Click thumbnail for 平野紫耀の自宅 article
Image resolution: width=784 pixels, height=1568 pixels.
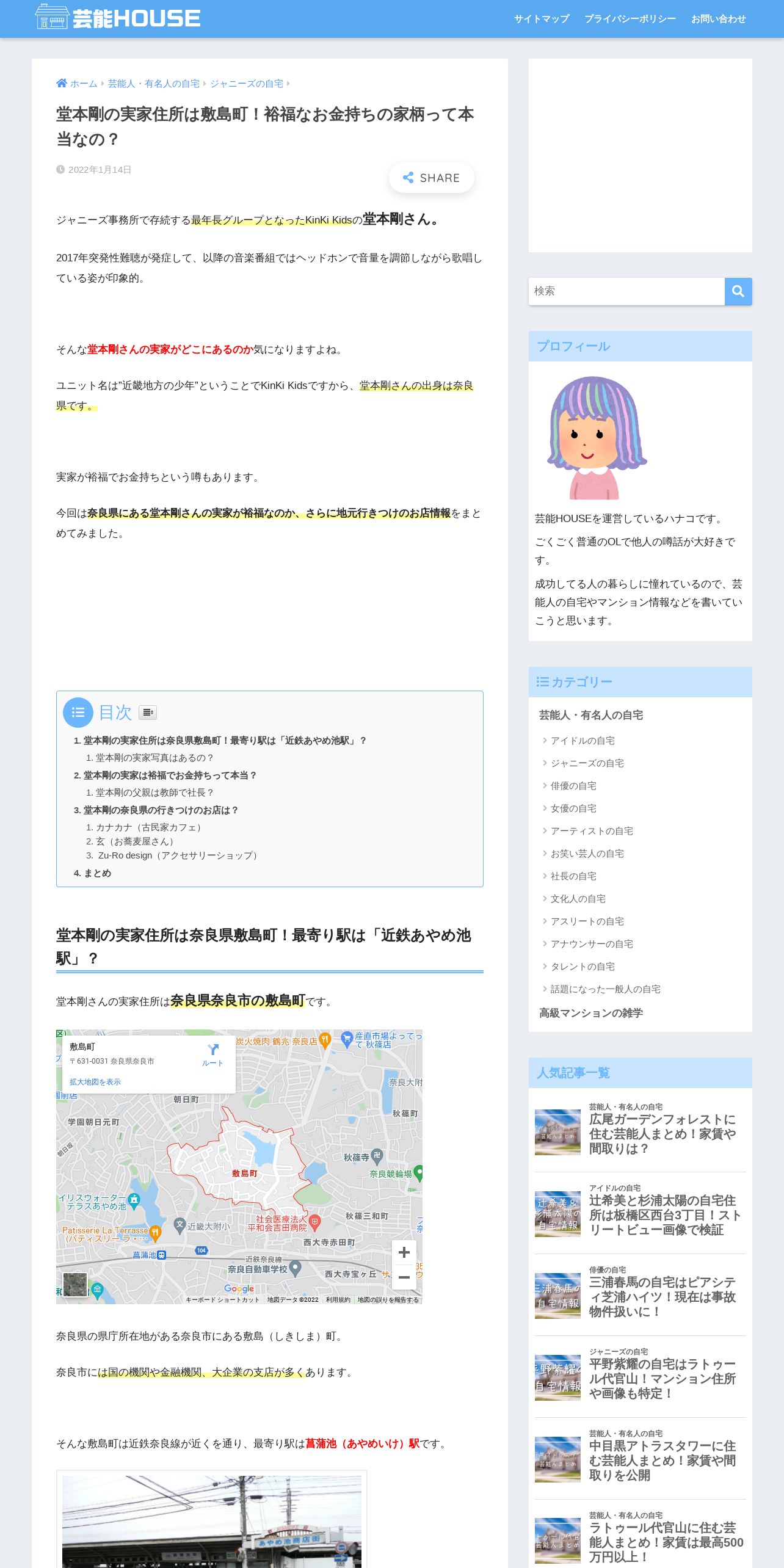click(x=557, y=1377)
